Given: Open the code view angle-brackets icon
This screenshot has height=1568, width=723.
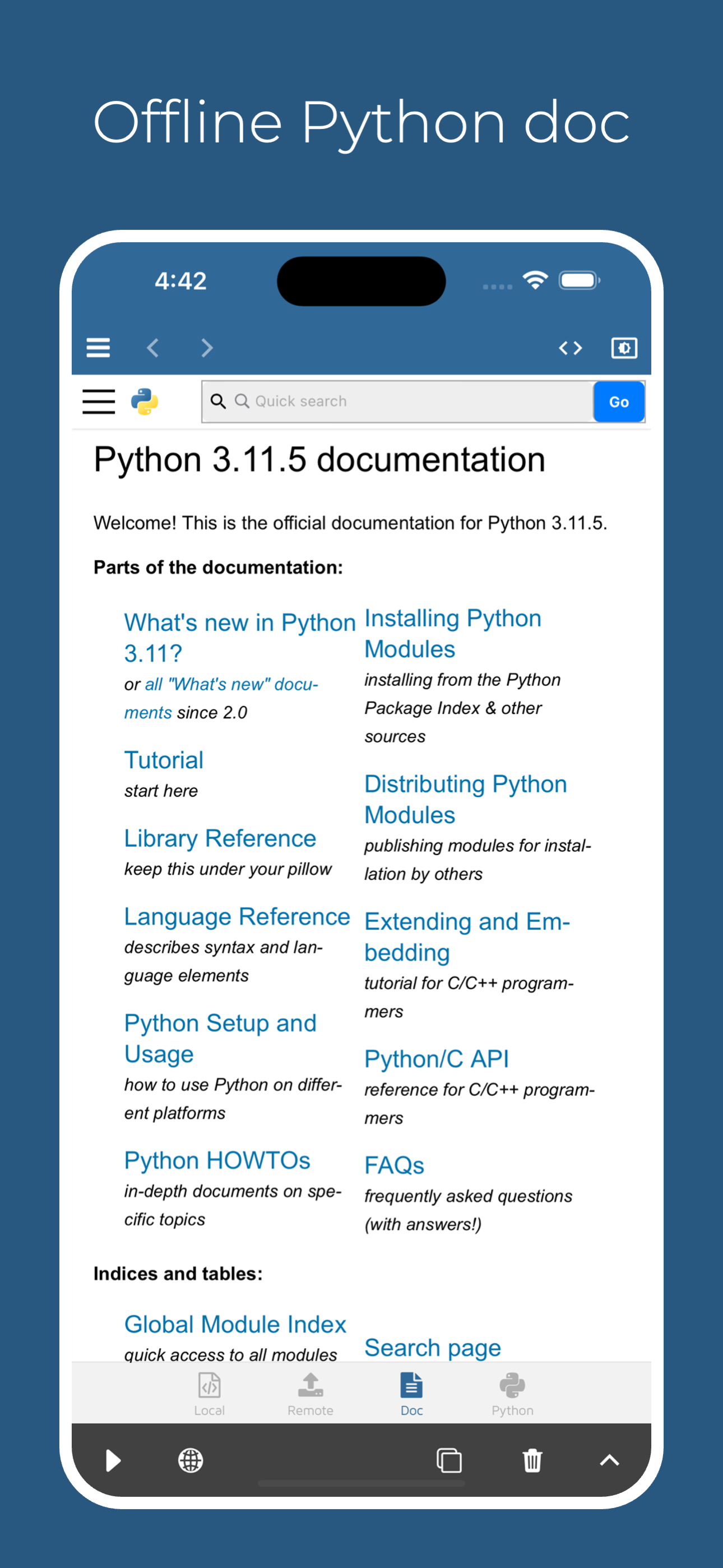Looking at the screenshot, I should click(x=570, y=348).
